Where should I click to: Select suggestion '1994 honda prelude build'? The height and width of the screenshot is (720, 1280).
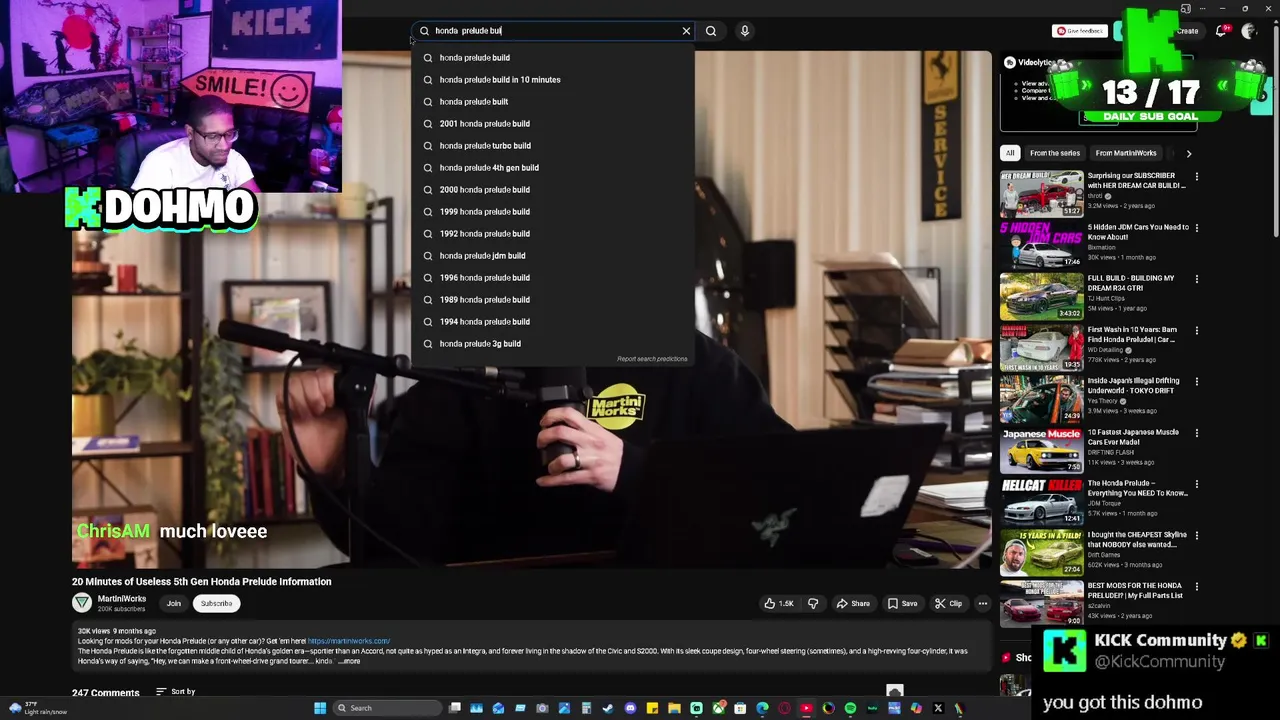coord(553,322)
